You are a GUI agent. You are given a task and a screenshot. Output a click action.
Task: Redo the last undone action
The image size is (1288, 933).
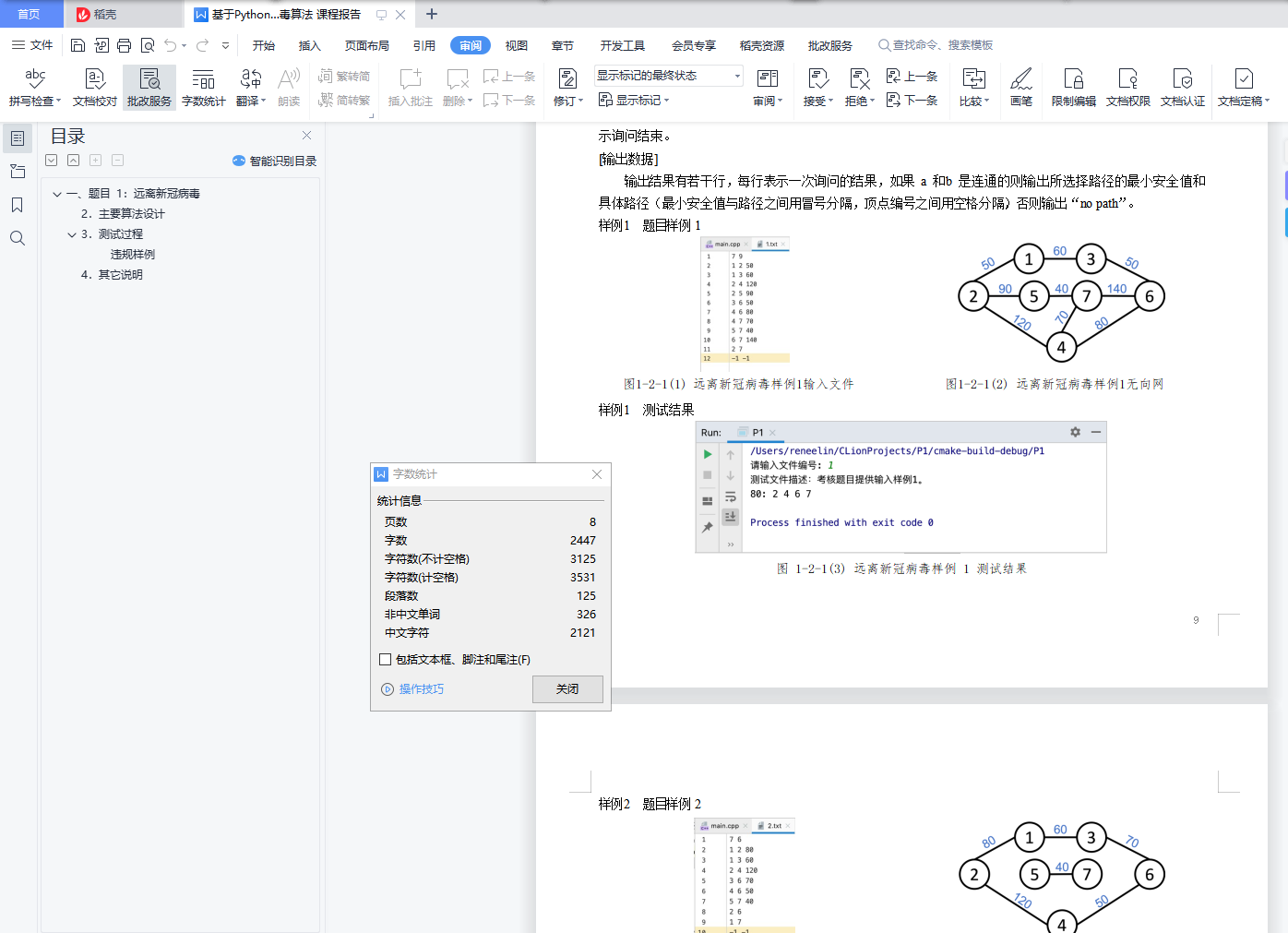click(x=202, y=45)
